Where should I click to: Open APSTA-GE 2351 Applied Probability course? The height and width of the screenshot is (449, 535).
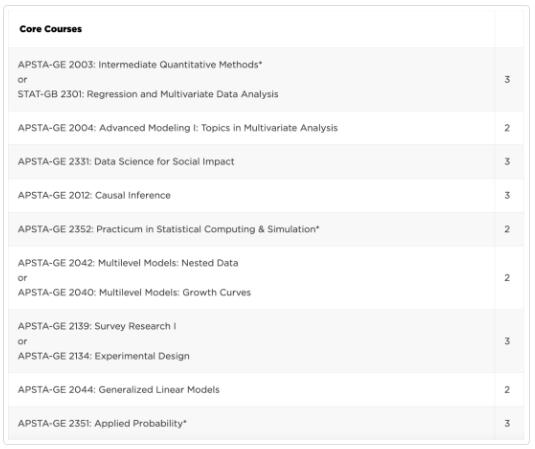102,423
